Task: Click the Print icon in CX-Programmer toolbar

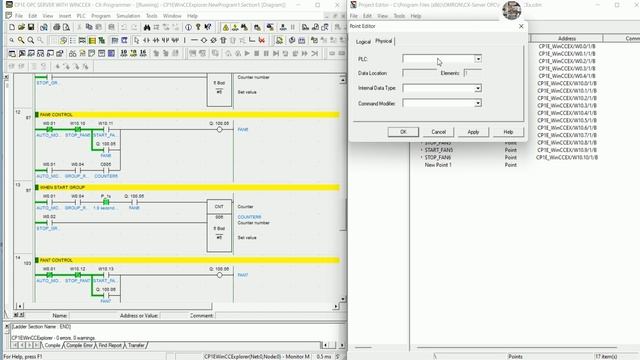Action: click(x=56, y=27)
